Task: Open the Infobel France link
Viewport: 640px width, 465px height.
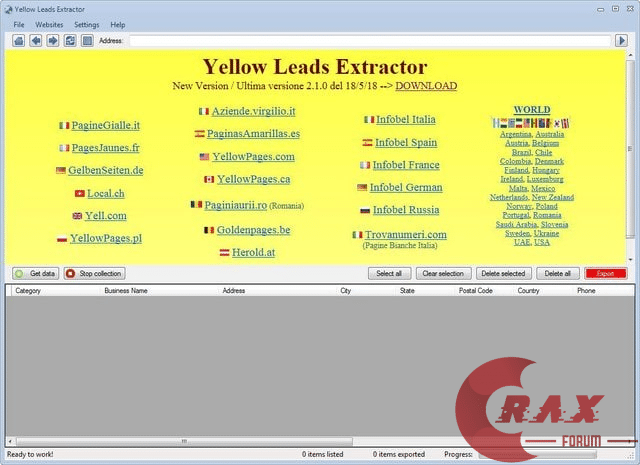Action: point(406,165)
